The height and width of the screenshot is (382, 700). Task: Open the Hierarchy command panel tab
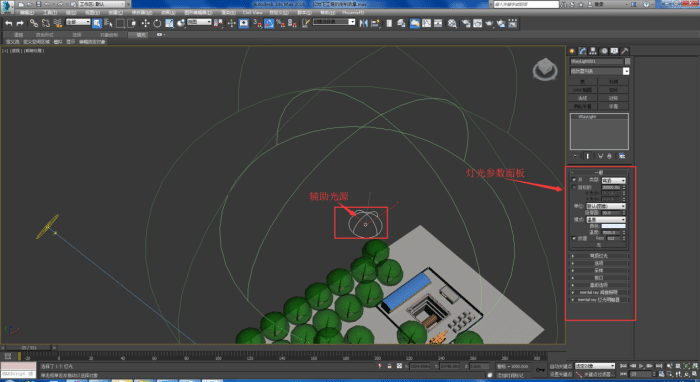(593, 51)
